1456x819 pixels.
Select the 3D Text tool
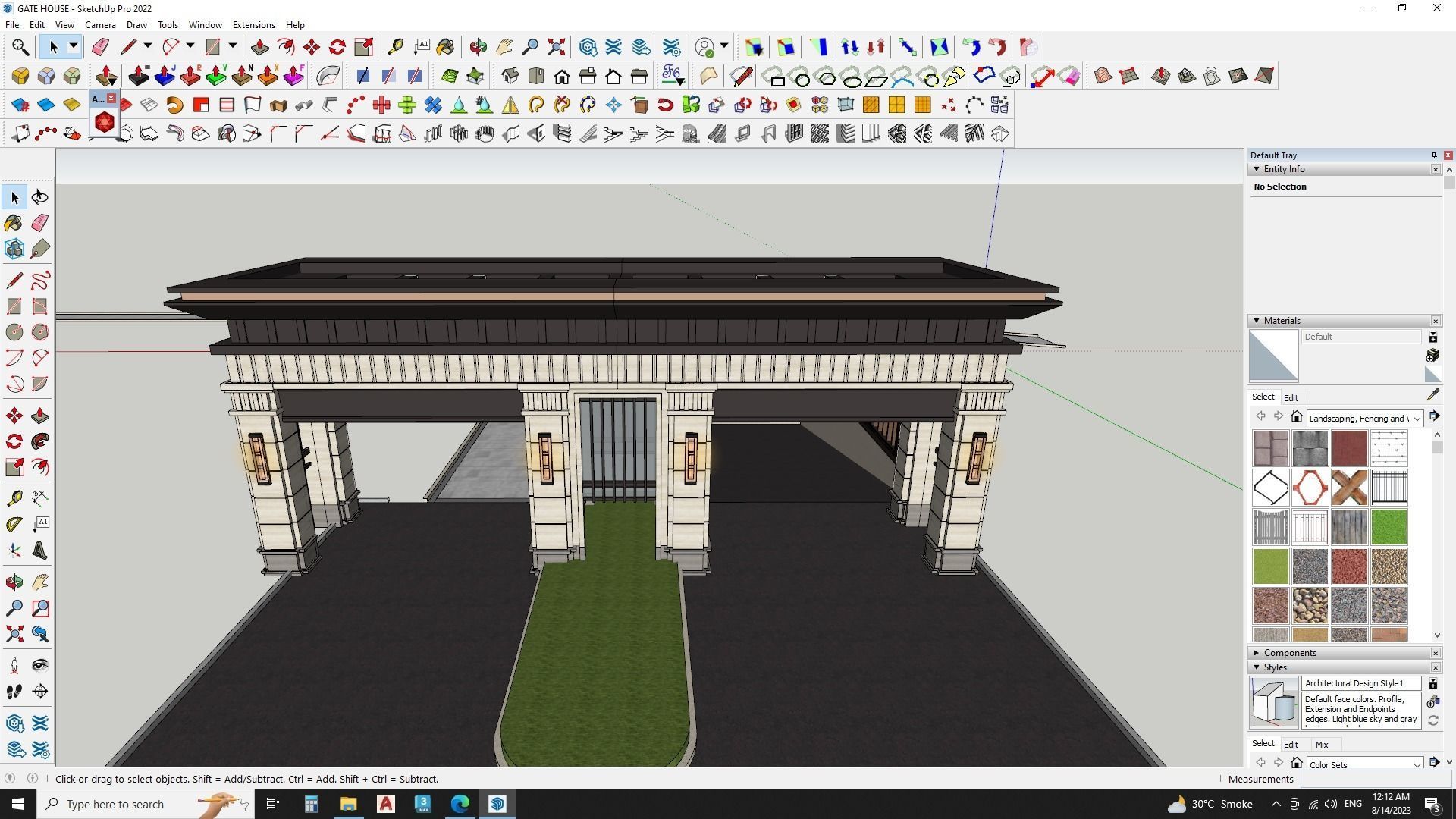39,551
